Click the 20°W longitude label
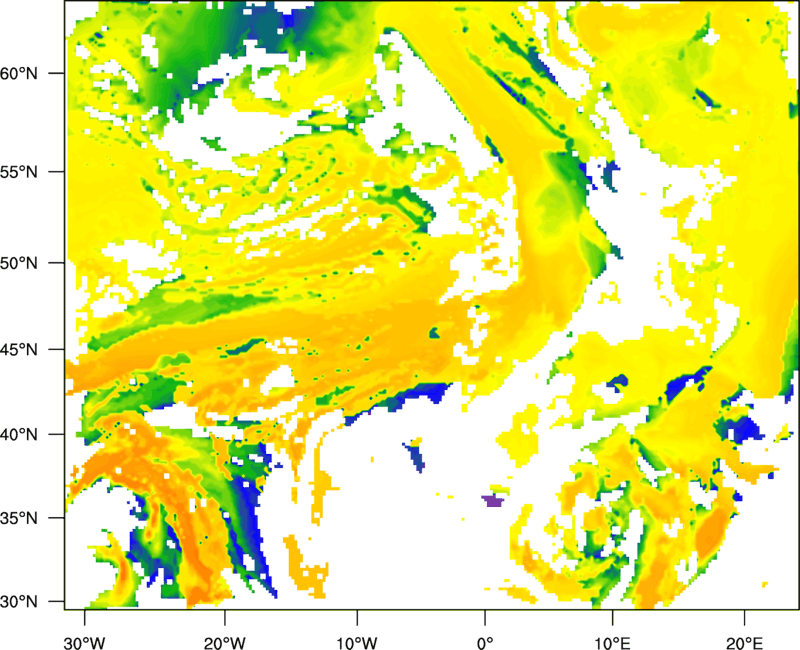 (224, 643)
